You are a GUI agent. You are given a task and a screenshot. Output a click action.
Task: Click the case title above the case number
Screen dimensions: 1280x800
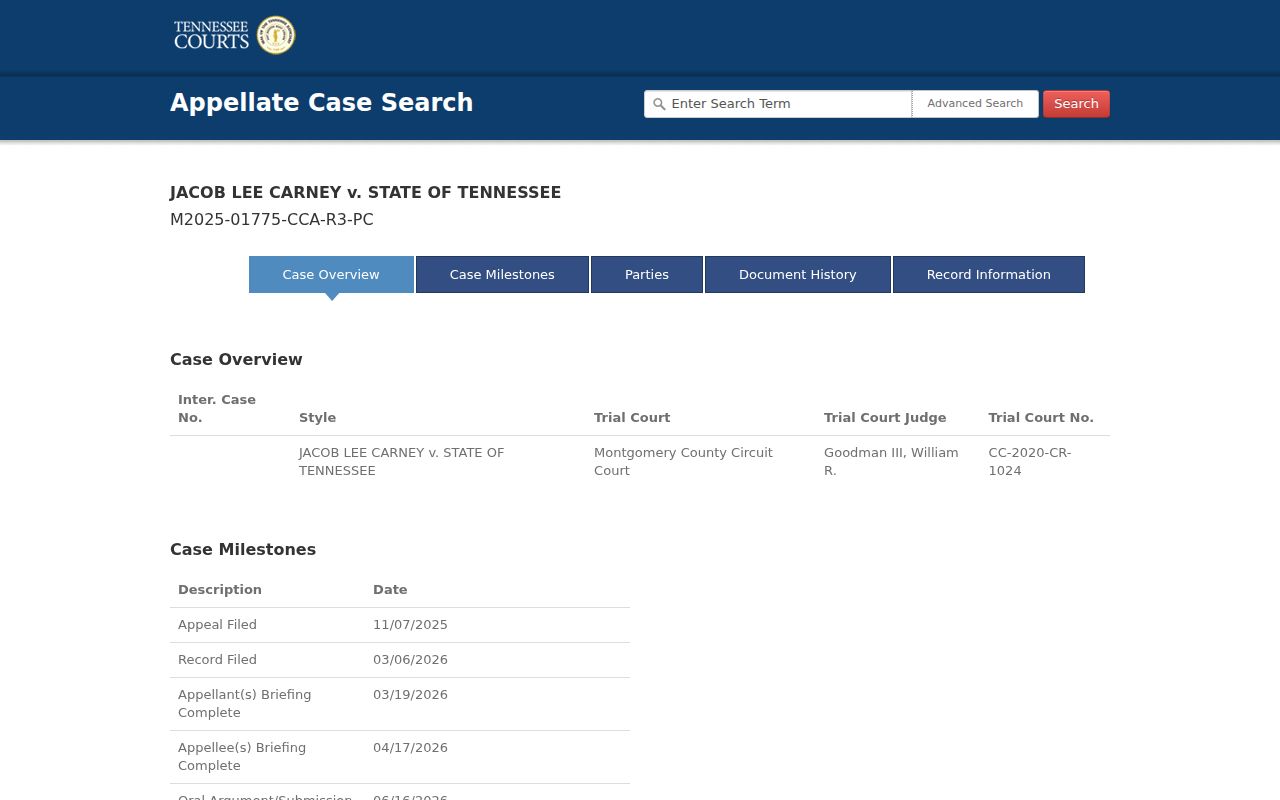coord(366,192)
